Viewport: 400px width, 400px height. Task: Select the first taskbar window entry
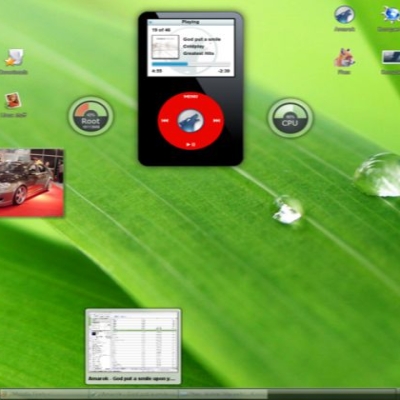point(44,394)
